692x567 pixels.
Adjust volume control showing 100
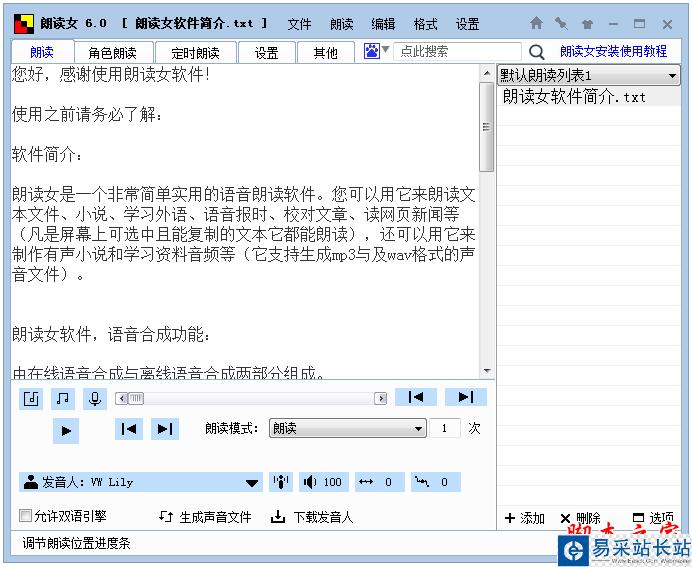[x=323, y=482]
